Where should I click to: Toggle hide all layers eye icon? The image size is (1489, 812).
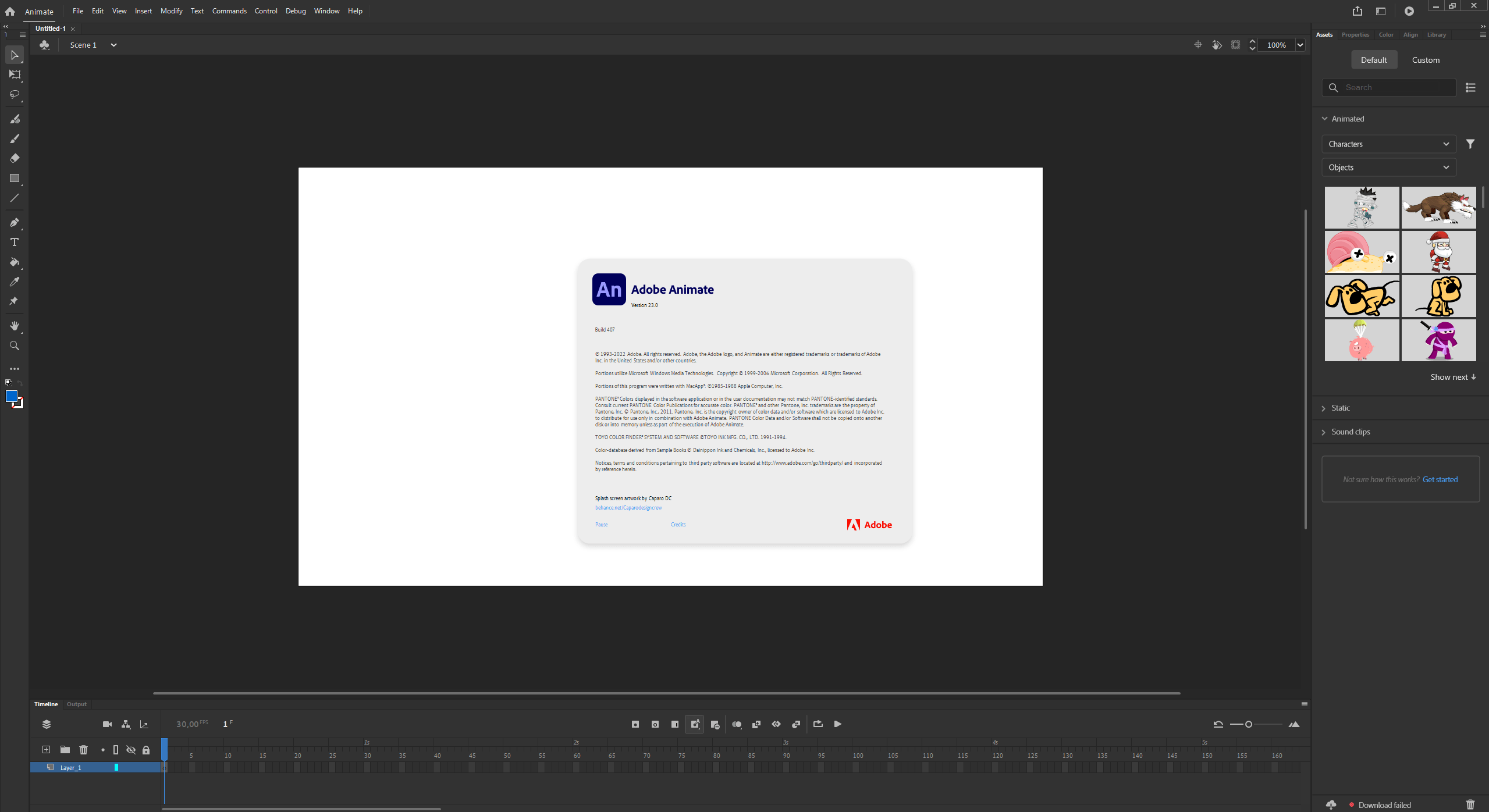point(131,750)
